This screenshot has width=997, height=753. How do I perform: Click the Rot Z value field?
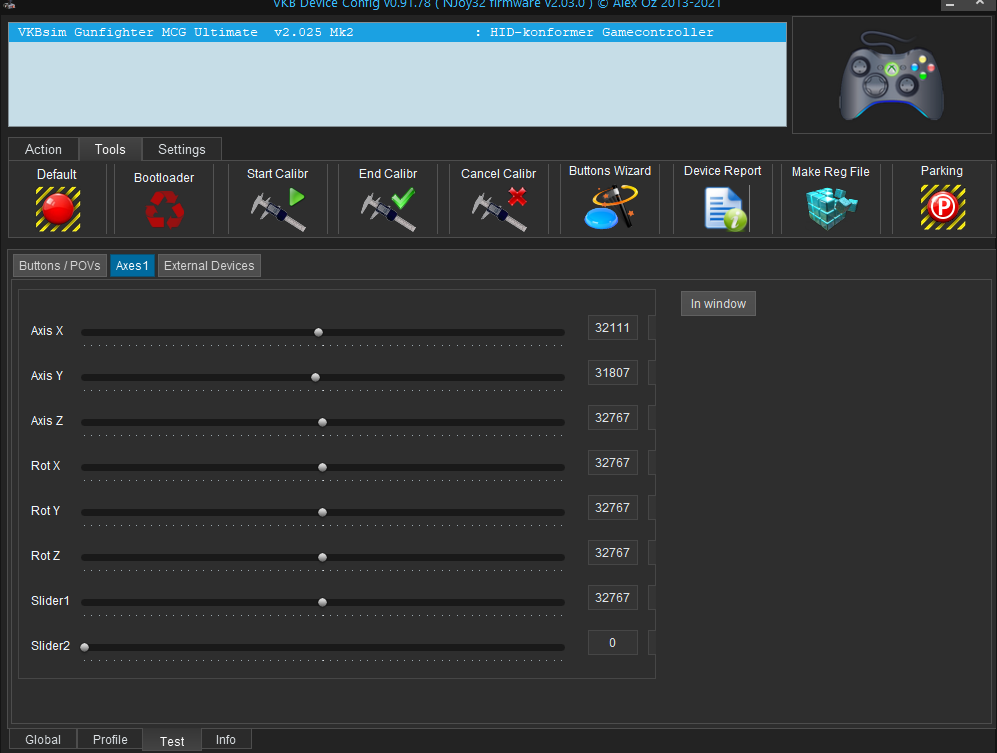(x=612, y=553)
